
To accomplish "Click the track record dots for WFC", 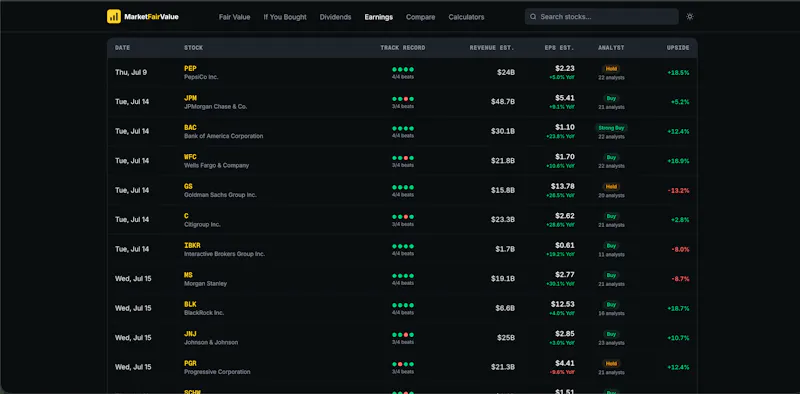I will point(403,158).
